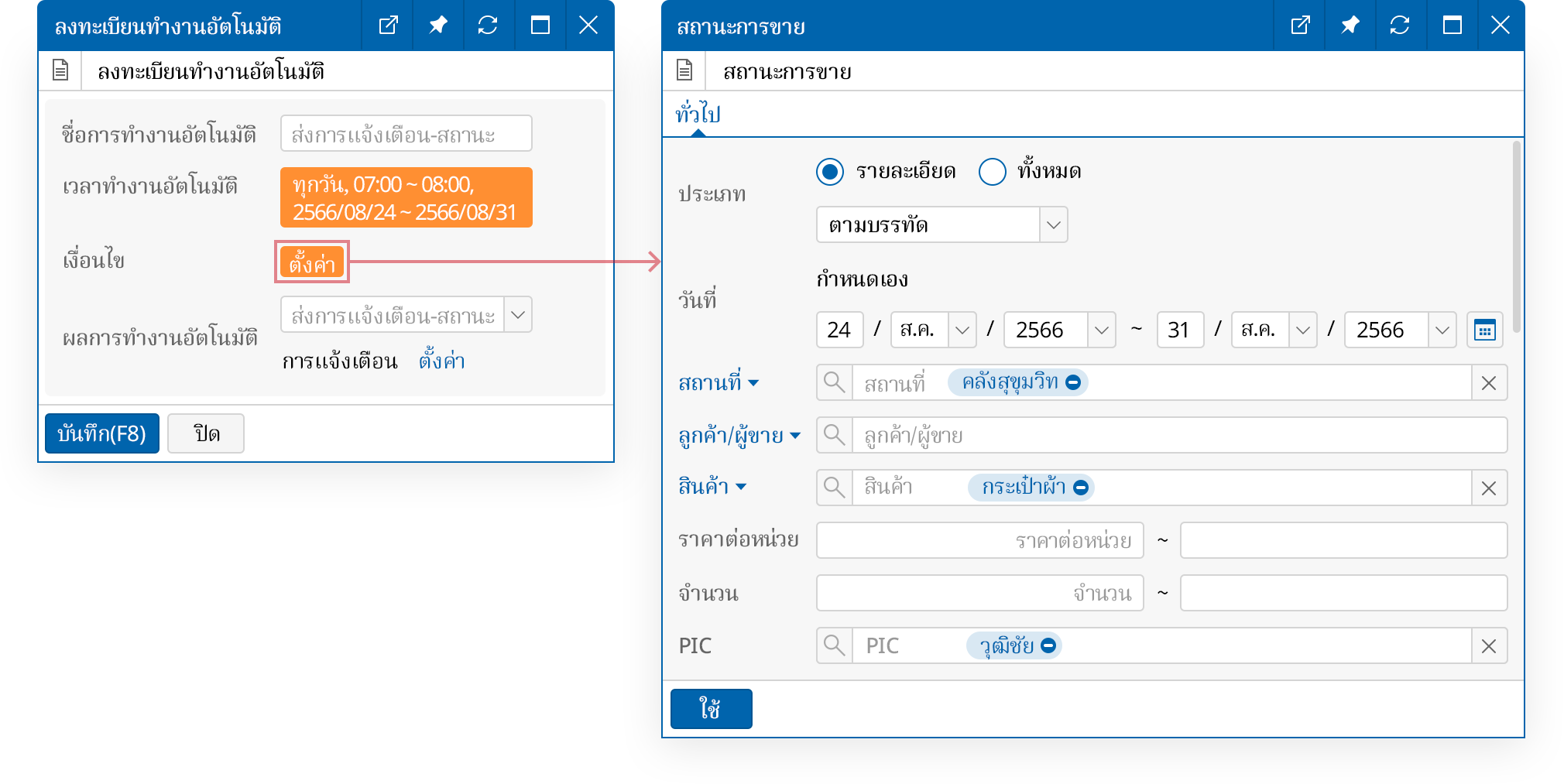Click the orange schedule time button
This screenshot has width=1564, height=784.
[x=406, y=197]
